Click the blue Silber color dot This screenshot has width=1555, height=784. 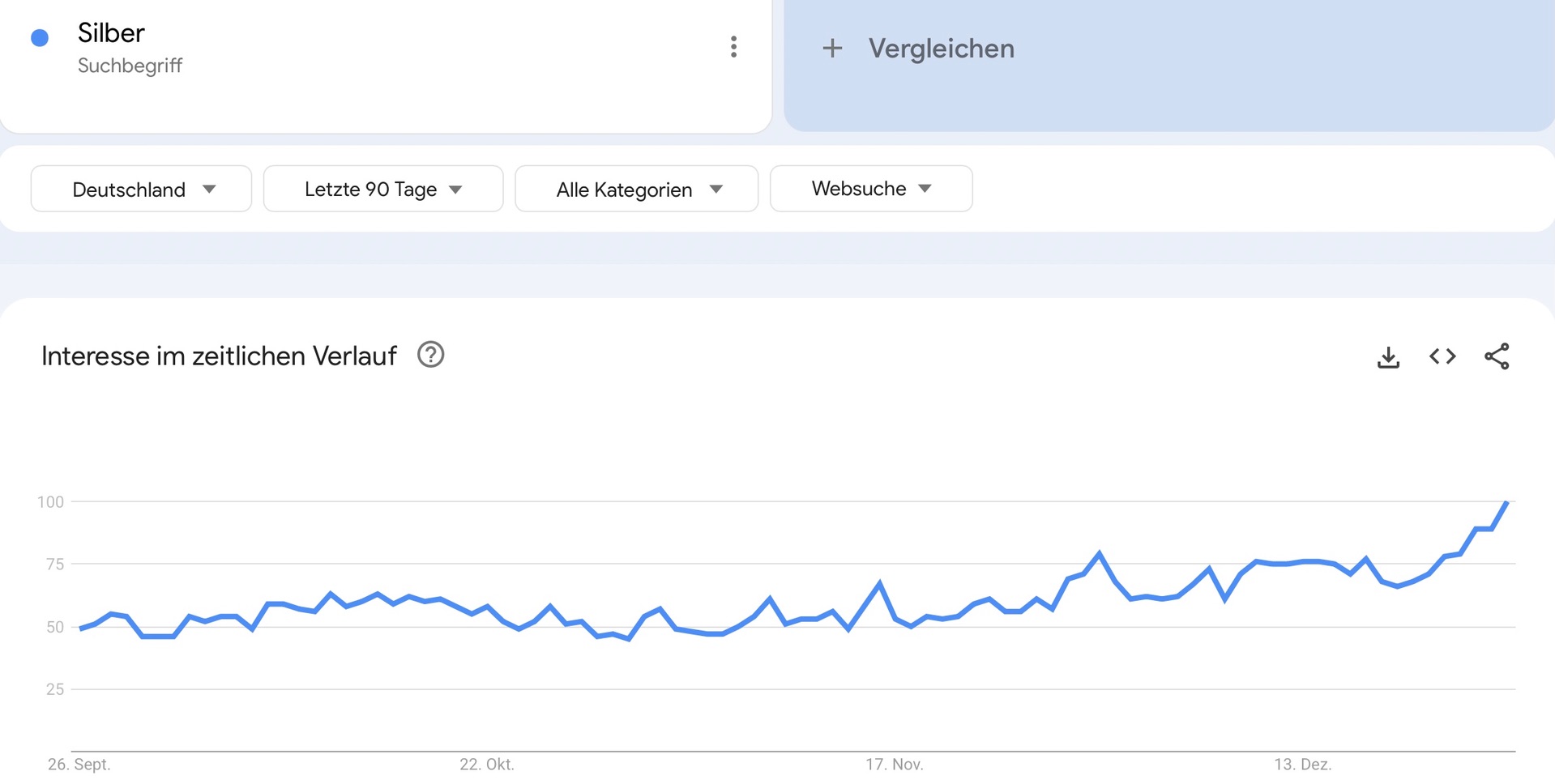(x=40, y=38)
